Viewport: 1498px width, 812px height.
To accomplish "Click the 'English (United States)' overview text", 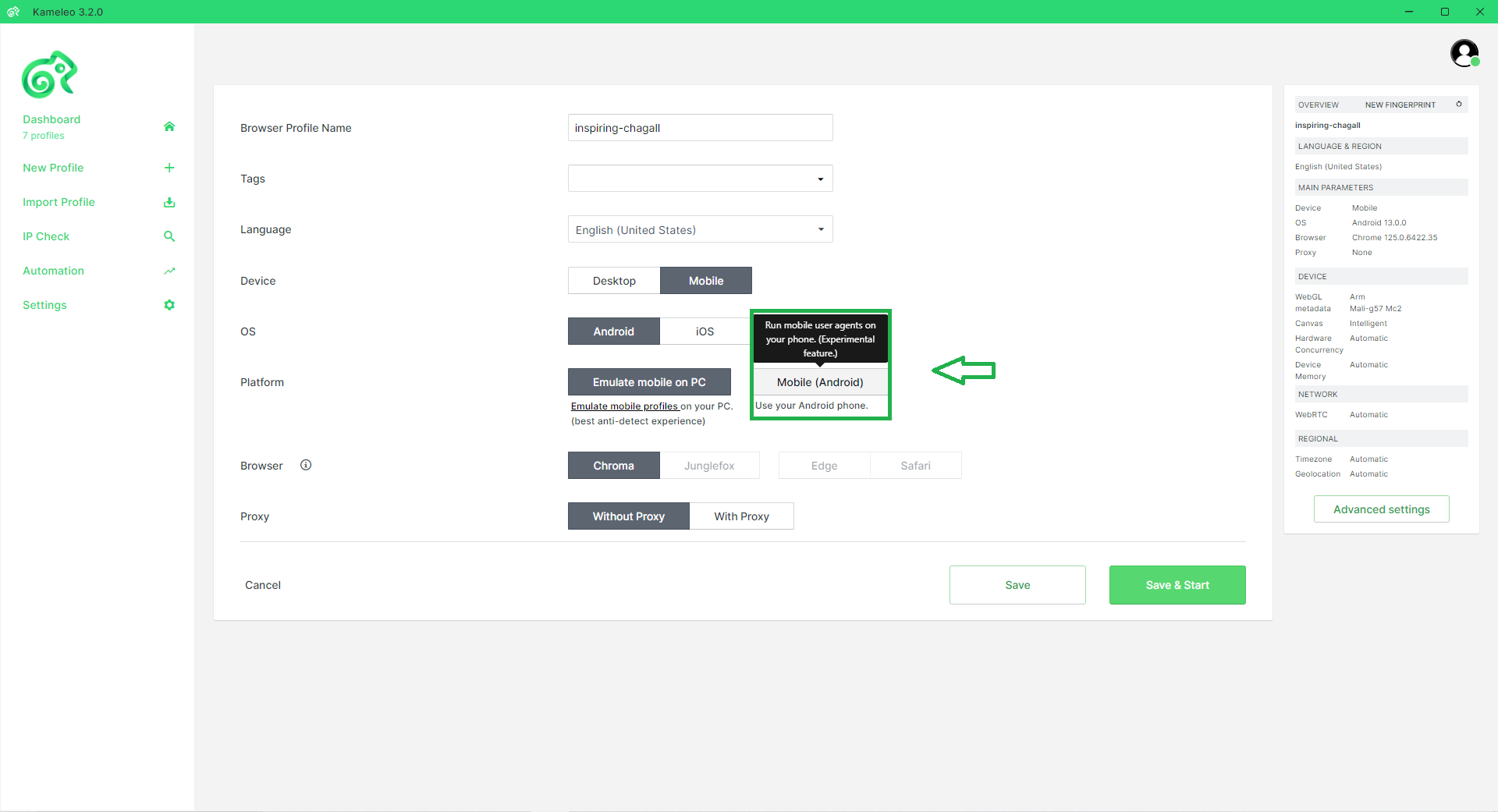I will tap(1338, 167).
